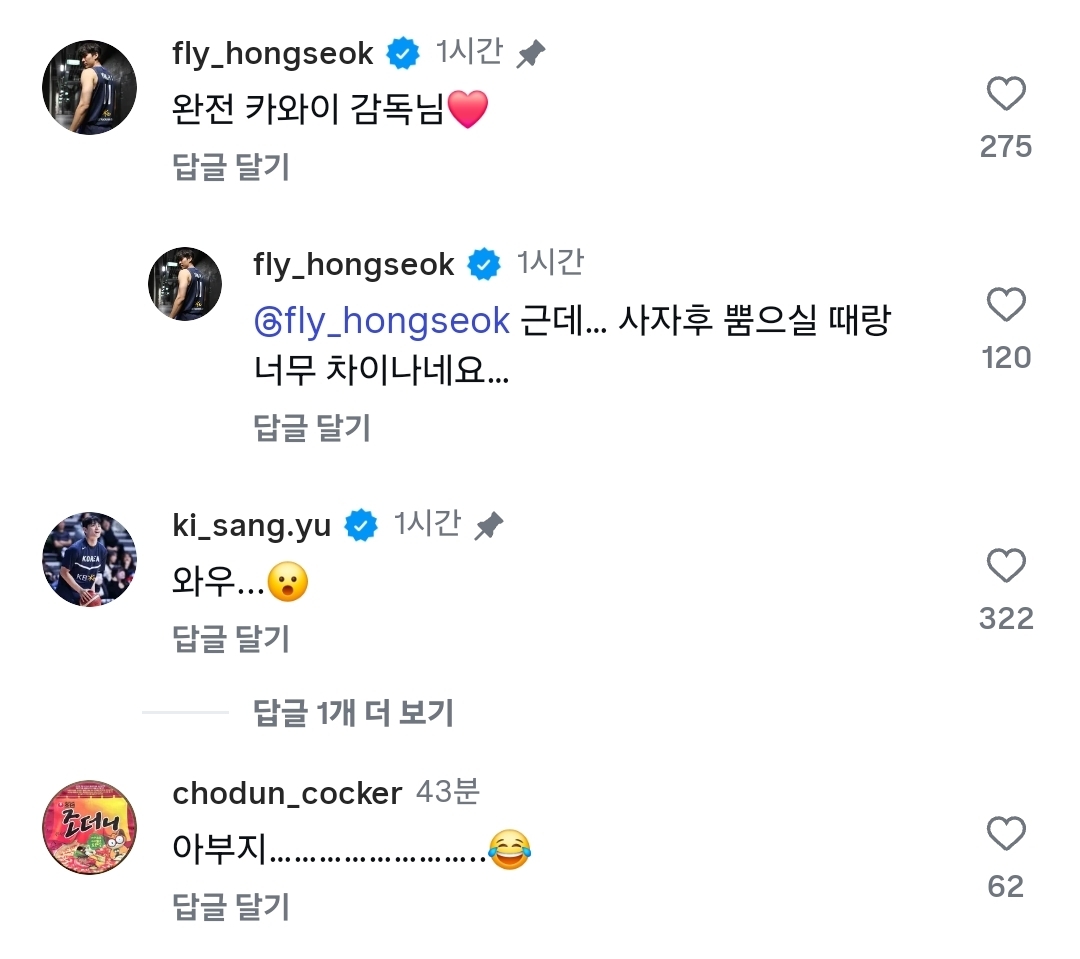1080x959 pixels.
Task: Like chodun_cocker's 아부지 comment
Action: [x=1005, y=834]
